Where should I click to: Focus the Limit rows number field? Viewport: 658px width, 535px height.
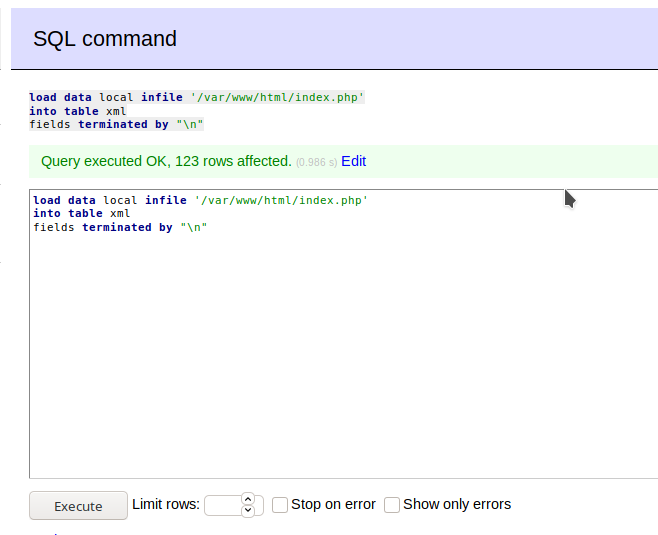pyautogui.click(x=224, y=505)
